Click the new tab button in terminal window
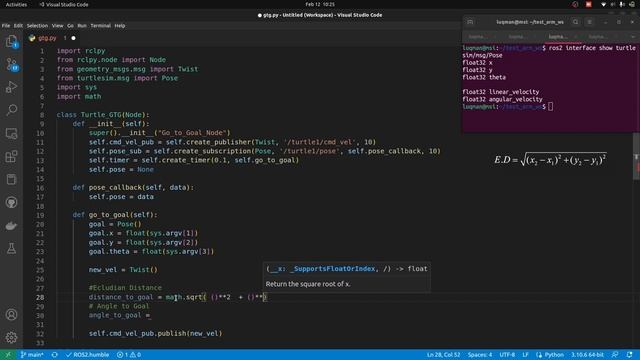 (470, 22)
